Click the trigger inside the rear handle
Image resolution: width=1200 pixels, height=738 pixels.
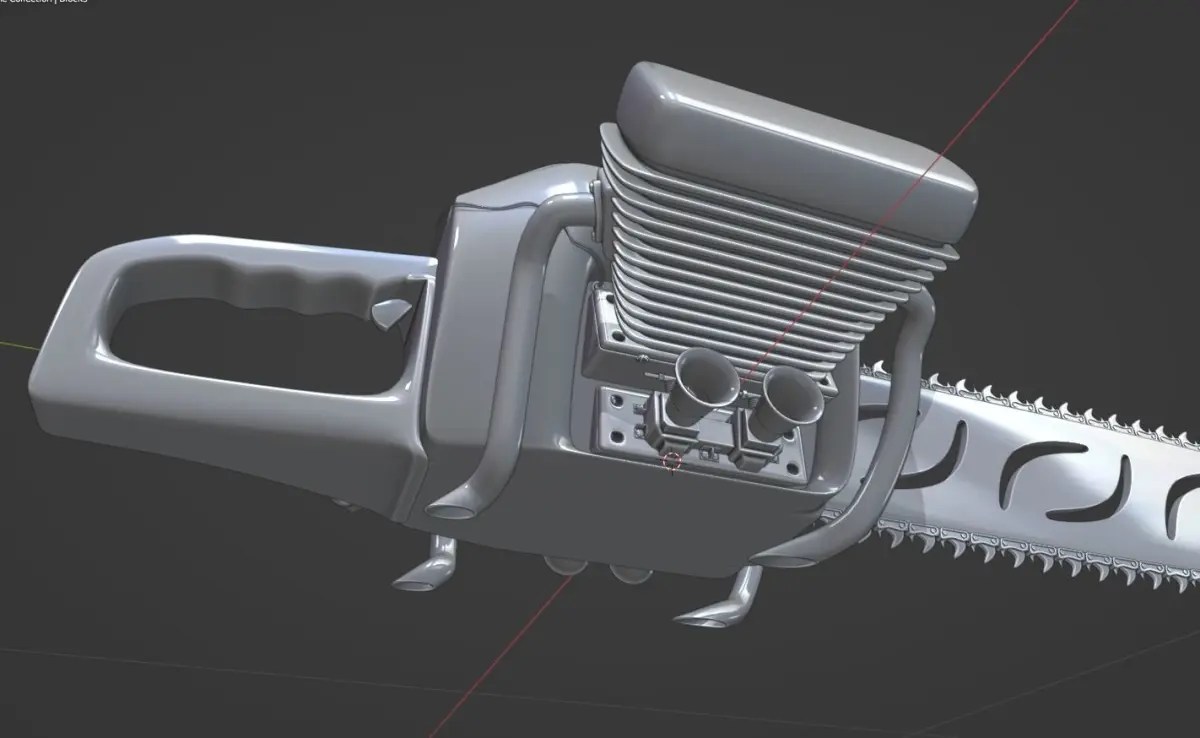pos(392,314)
